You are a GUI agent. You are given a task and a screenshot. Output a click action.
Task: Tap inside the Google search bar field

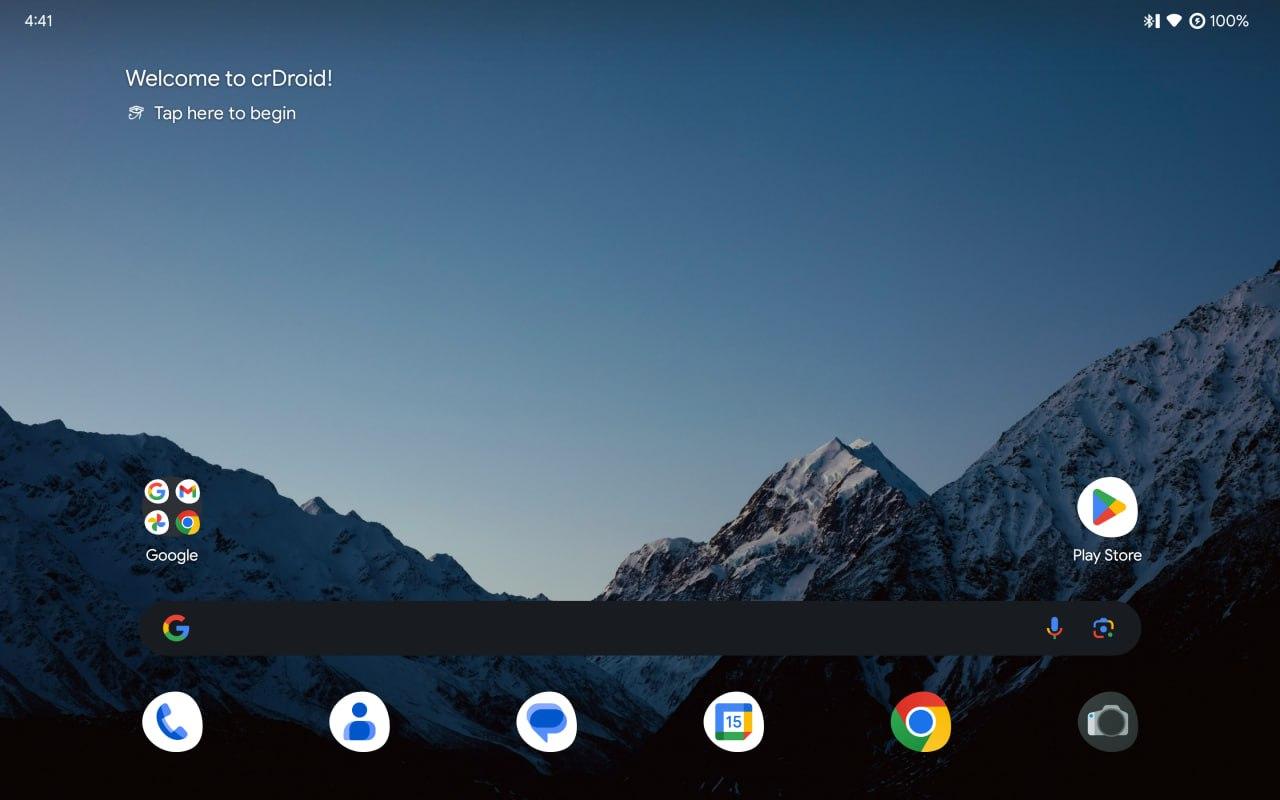(640, 628)
